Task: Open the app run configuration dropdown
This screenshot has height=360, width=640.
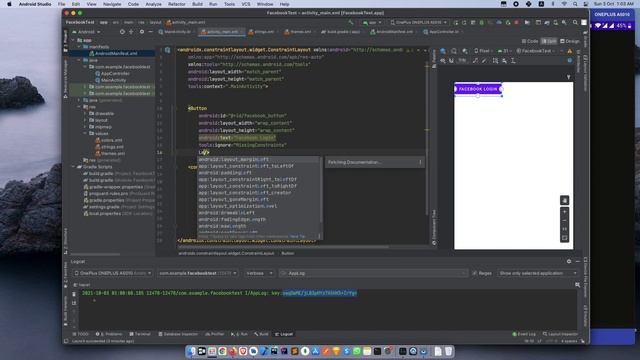Action: pos(372,22)
